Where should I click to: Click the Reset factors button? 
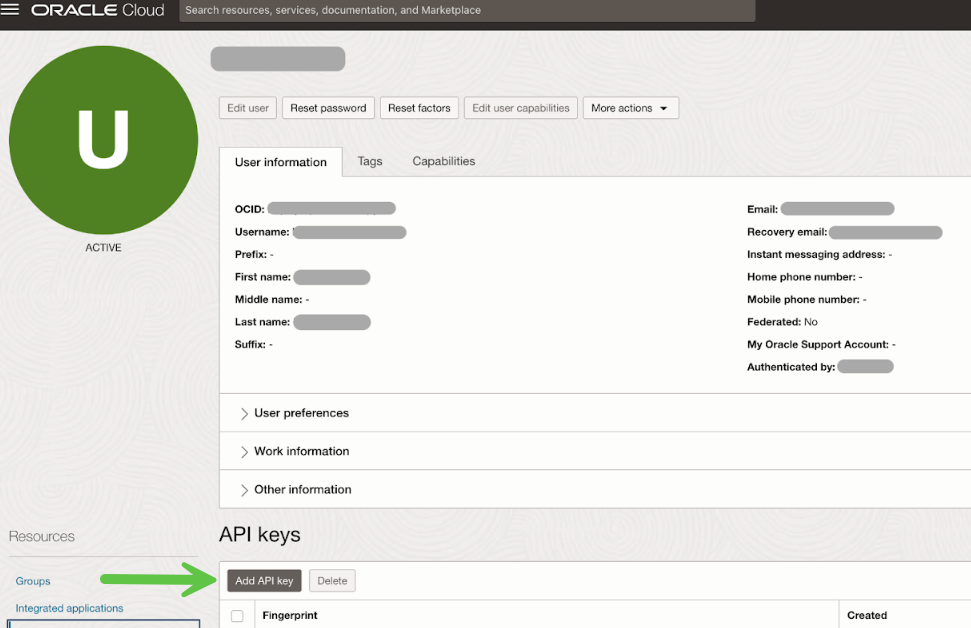(419, 108)
